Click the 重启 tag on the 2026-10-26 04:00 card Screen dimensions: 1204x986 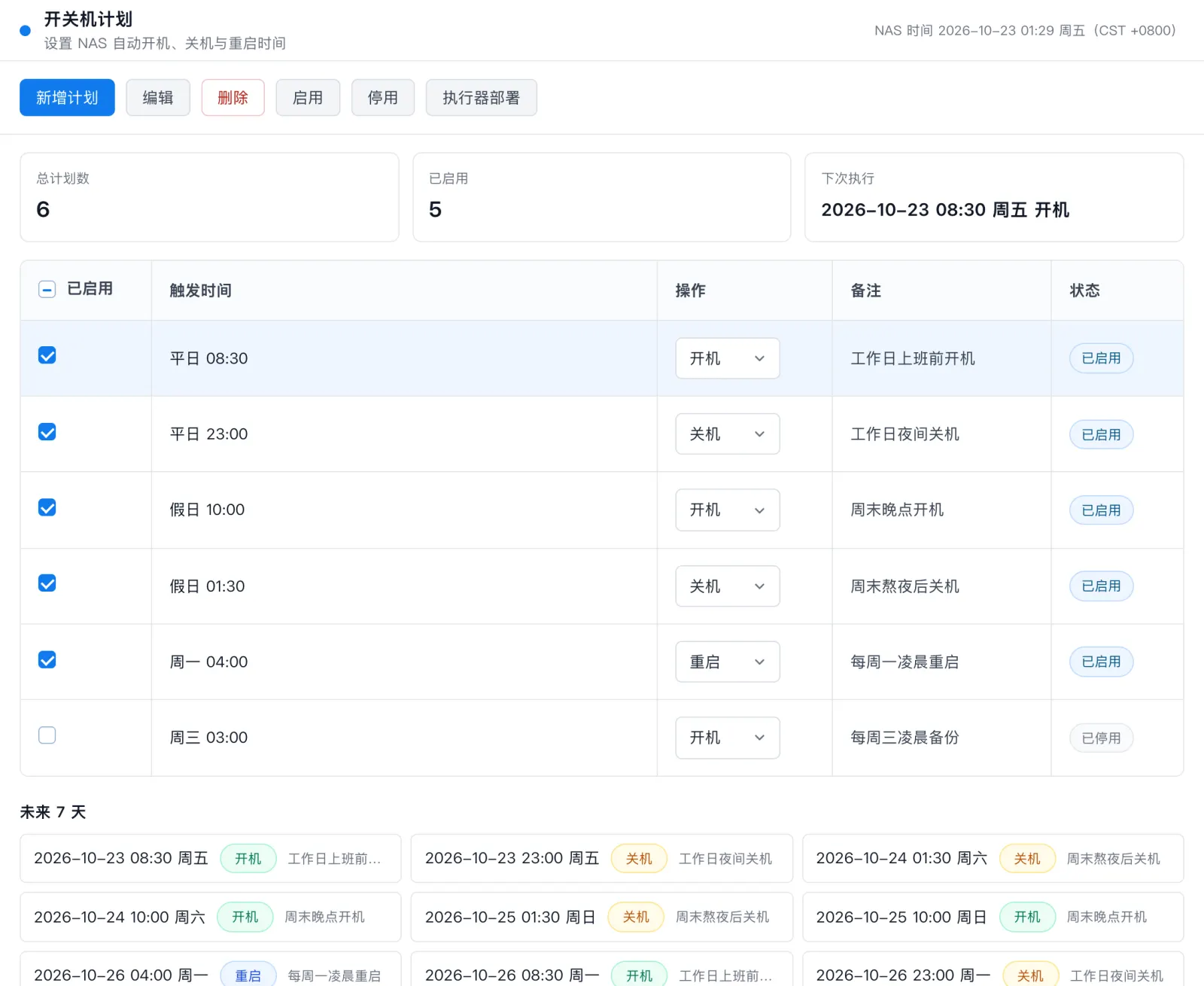[248, 975]
